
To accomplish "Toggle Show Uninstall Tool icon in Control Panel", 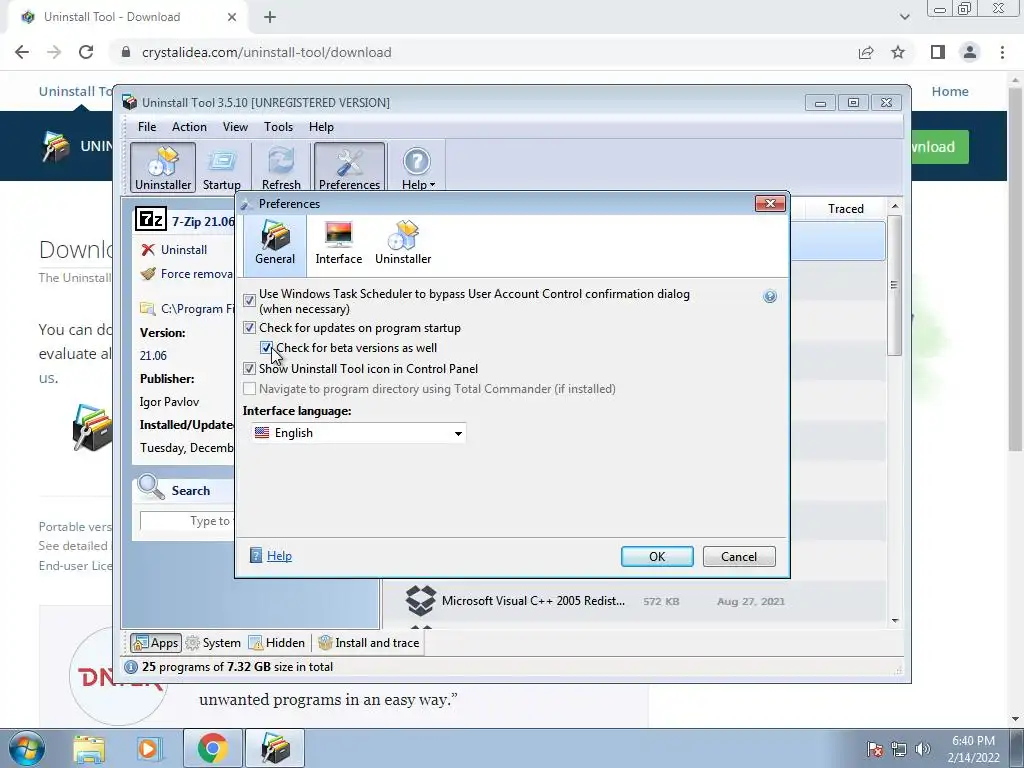I will [x=249, y=368].
